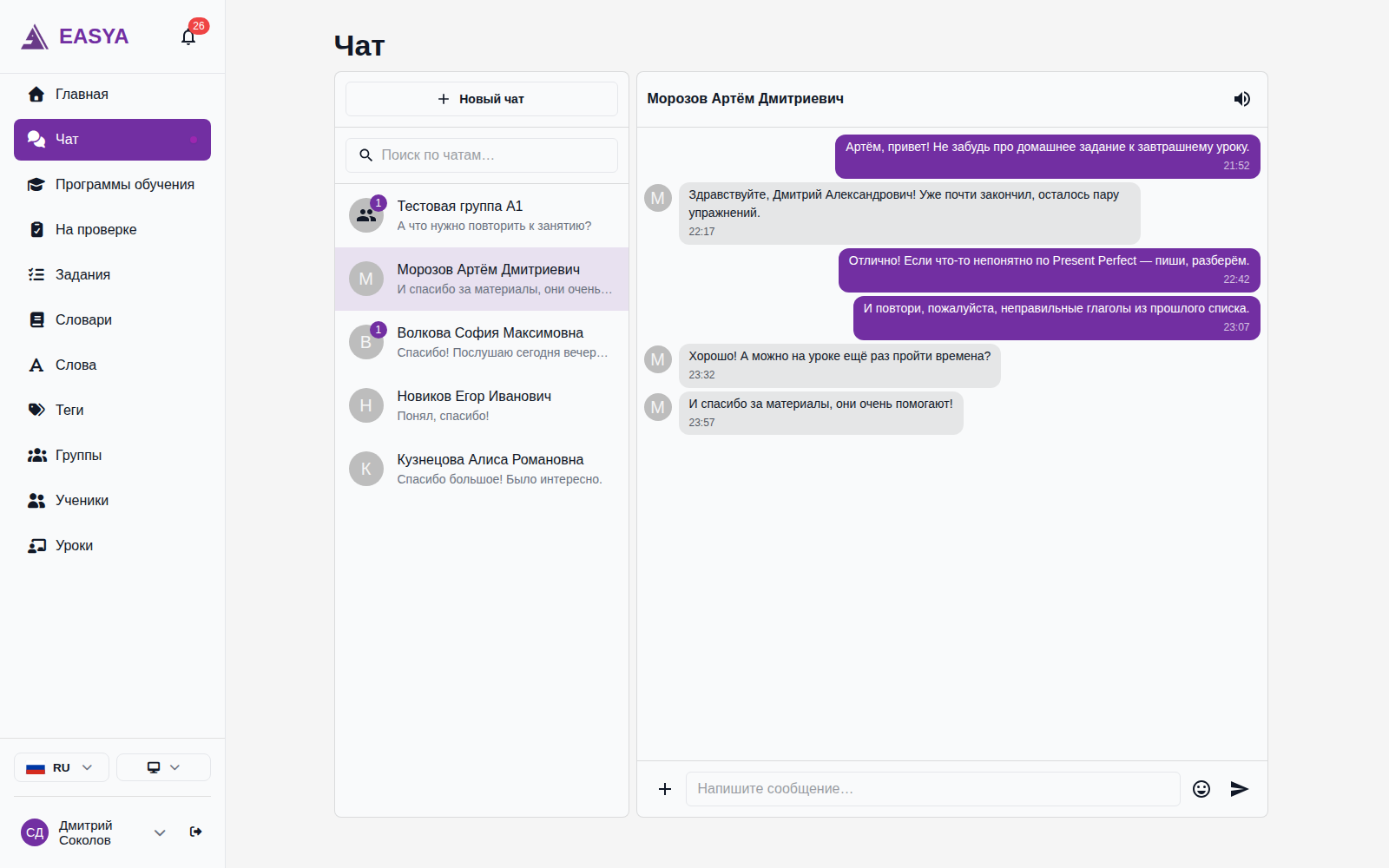Open the emoji picker
This screenshot has width=1389, height=868.
(x=1201, y=789)
